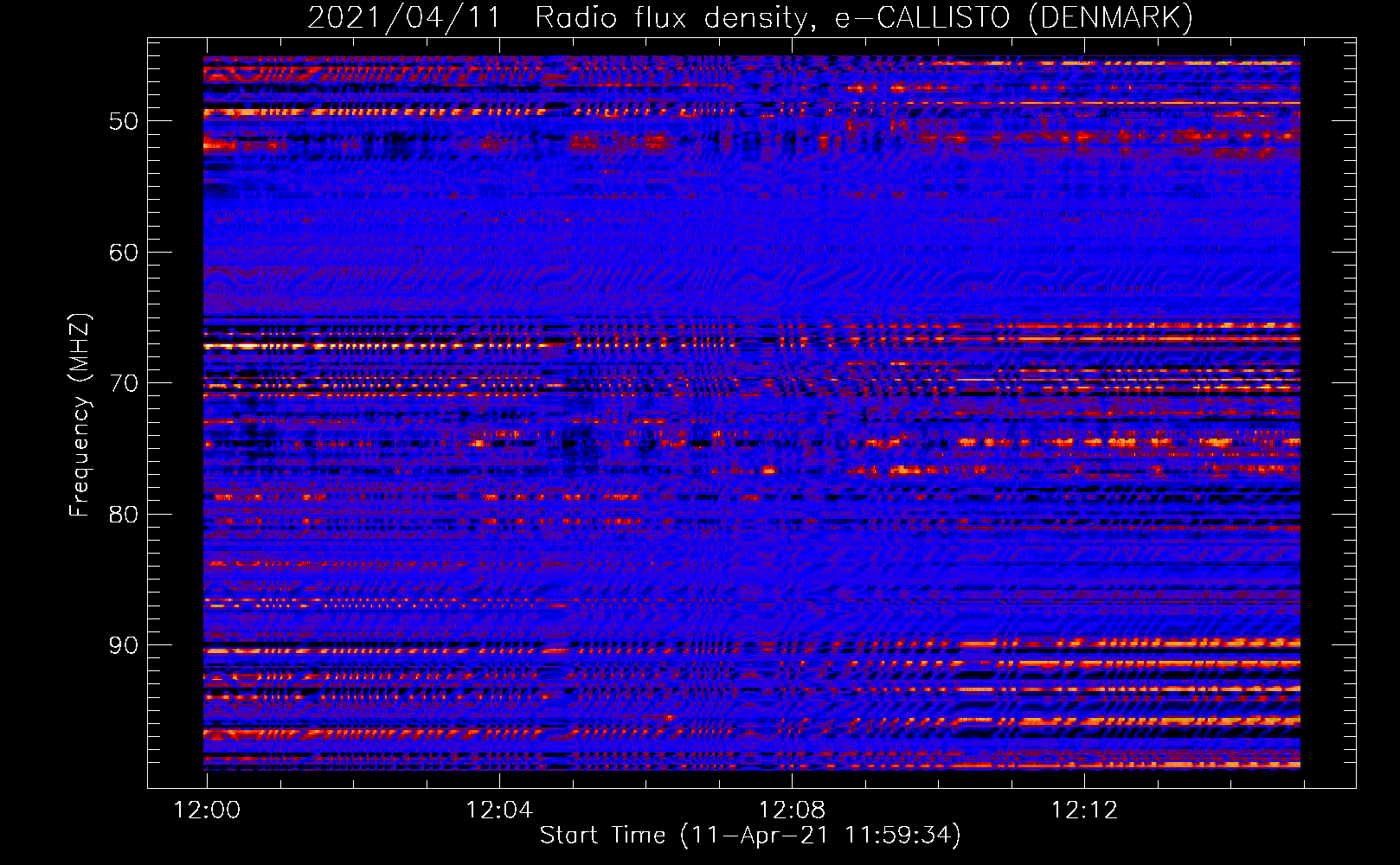Click the 12:08 time tick label
Viewport: 1400px width, 865px height.
click(x=792, y=811)
